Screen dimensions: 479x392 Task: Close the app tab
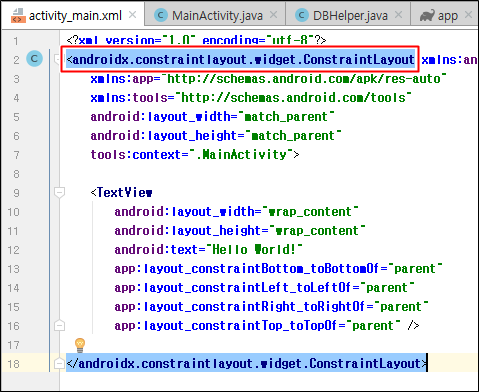(x=468, y=15)
